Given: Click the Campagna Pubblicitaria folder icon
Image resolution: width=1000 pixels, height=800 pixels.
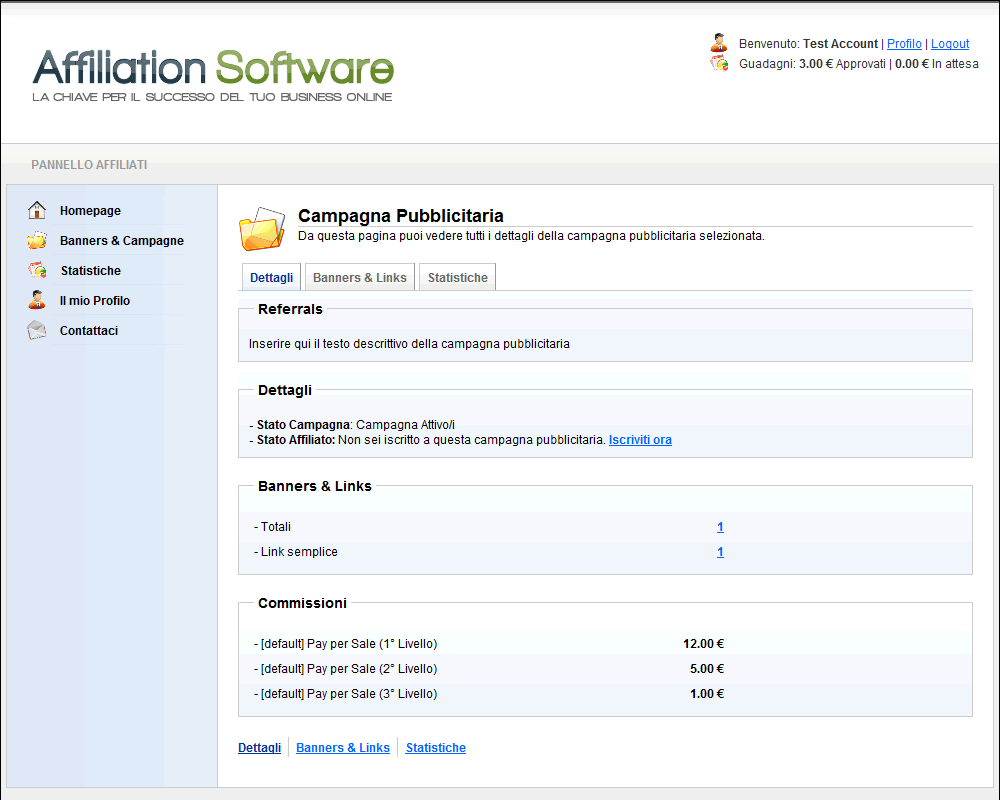Looking at the screenshot, I should 262,229.
